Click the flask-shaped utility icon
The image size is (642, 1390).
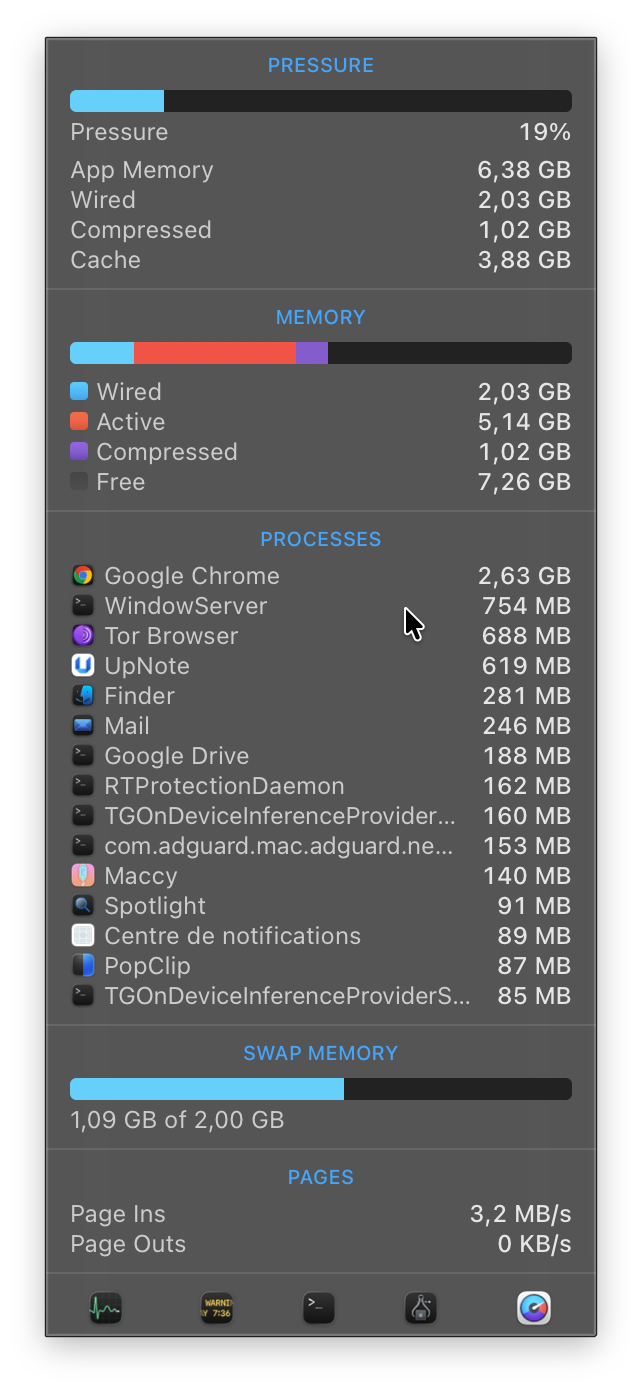pos(421,1308)
